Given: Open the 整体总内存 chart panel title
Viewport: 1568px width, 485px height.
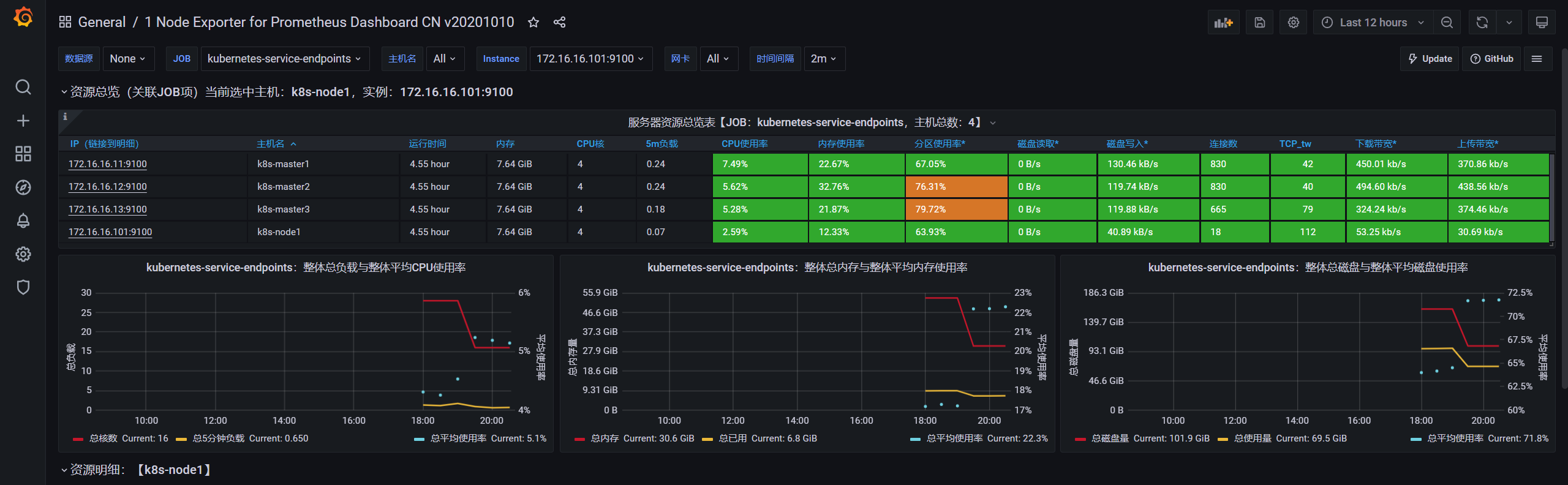Looking at the screenshot, I should click(x=807, y=268).
